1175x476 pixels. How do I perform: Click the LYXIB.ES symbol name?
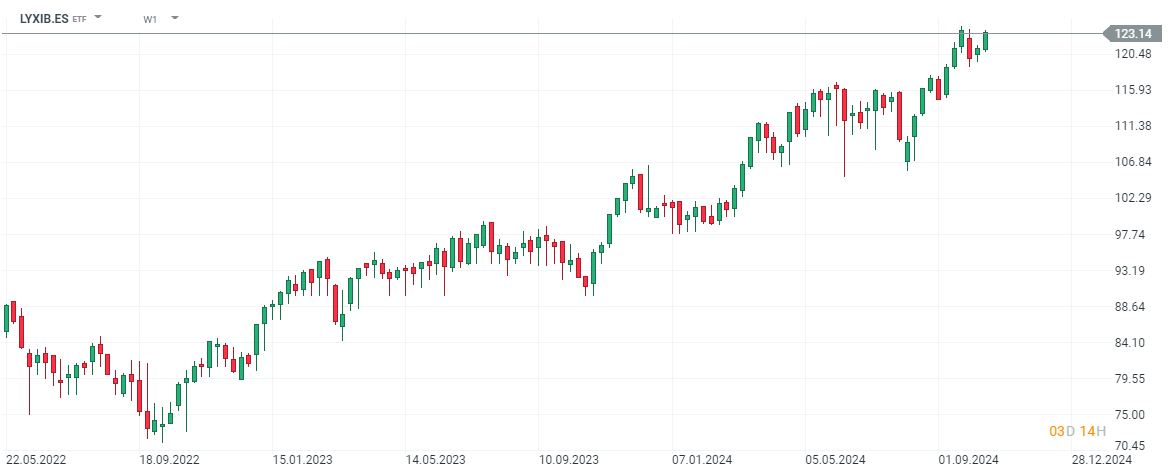[x=44, y=18]
